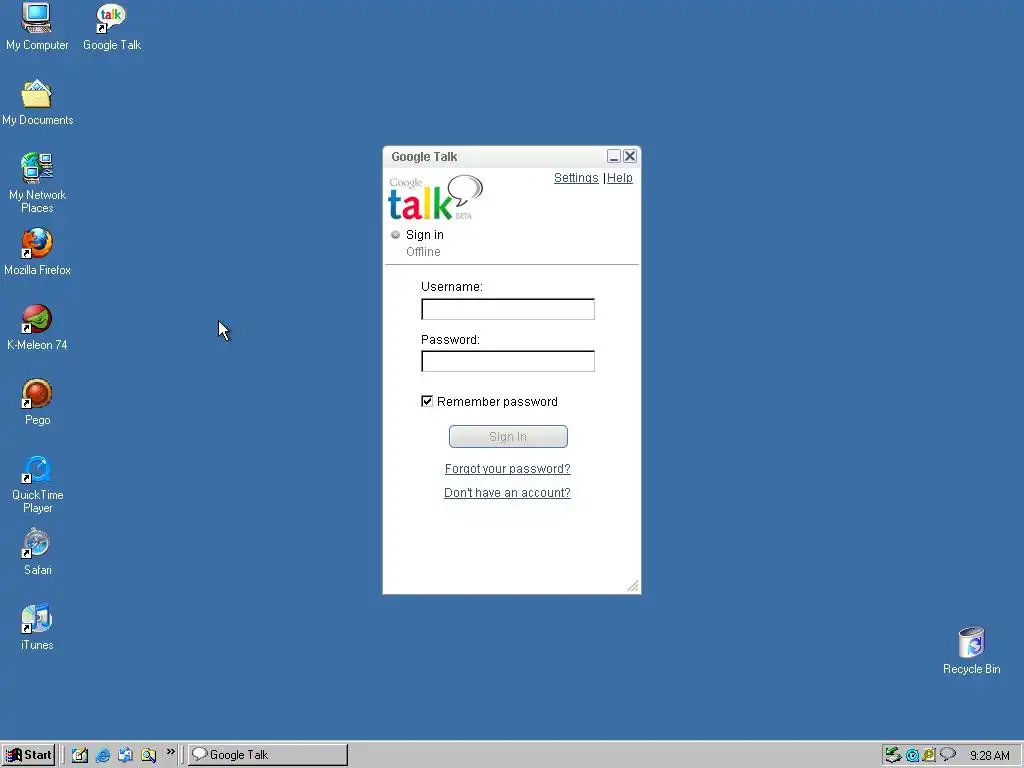The width and height of the screenshot is (1024, 768).
Task: Click into the Username field
Action: tap(507, 309)
